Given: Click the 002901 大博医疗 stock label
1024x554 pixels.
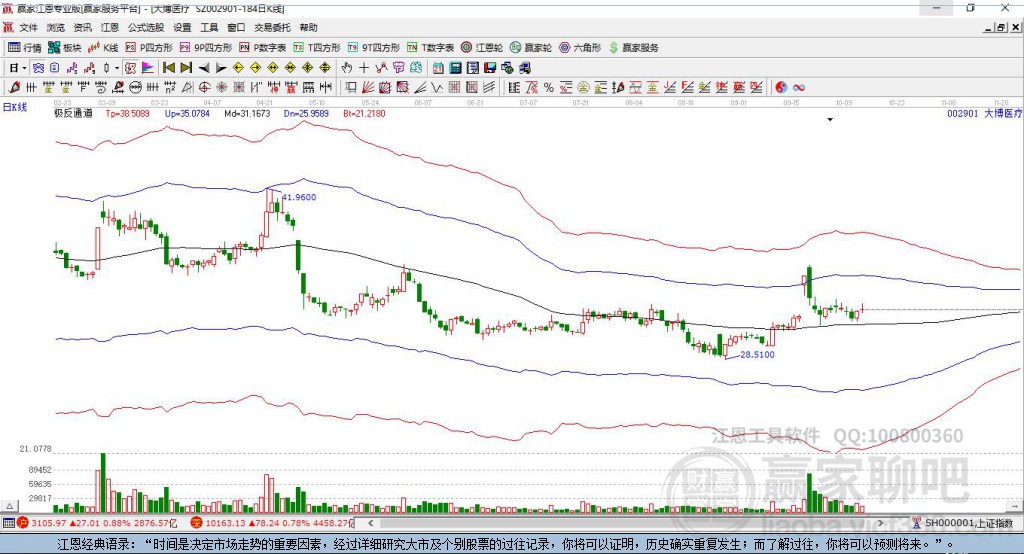Looking at the screenshot, I should pyautogui.click(x=985, y=113).
